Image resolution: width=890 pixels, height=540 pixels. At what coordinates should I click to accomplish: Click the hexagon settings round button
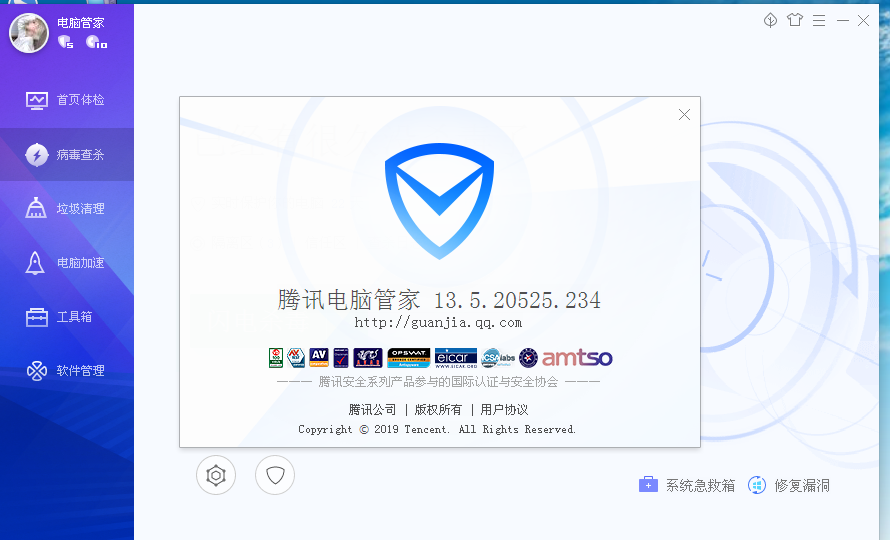tap(216, 475)
